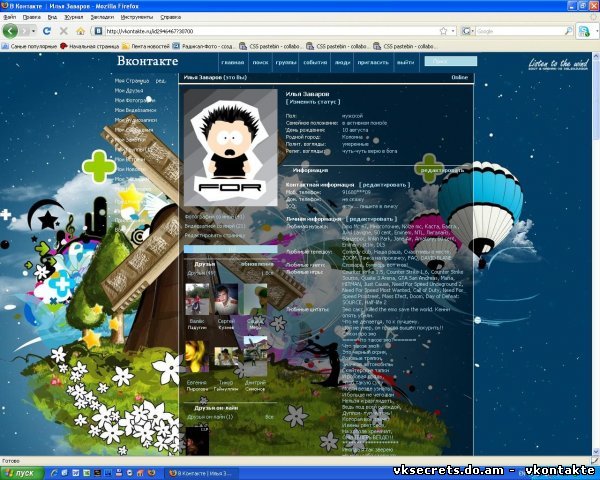This screenshot has height=480, width=600.
Task: Open the люди tab in site header
Action: (342, 62)
